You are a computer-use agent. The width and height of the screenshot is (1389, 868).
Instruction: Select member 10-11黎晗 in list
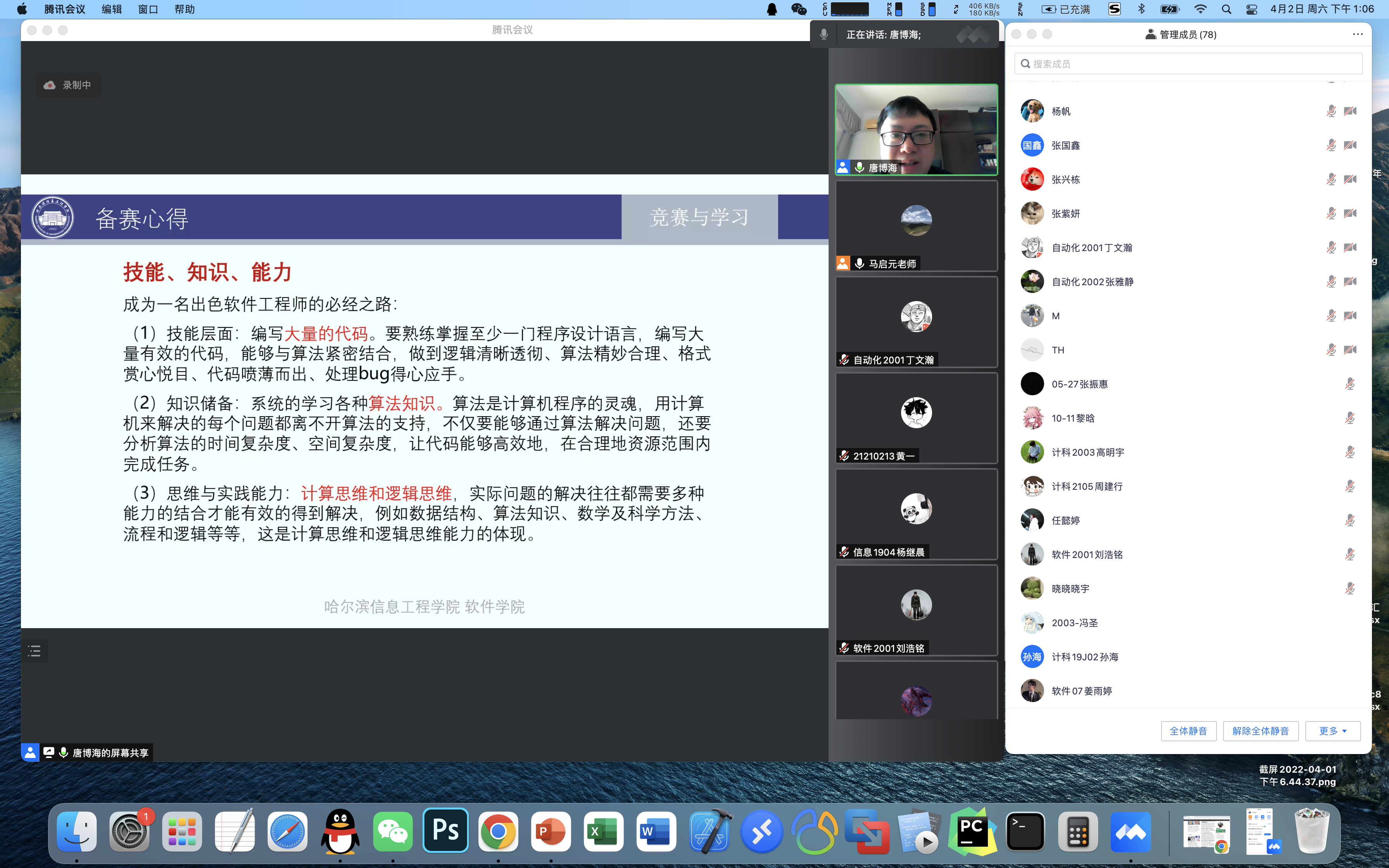(1188, 418)
